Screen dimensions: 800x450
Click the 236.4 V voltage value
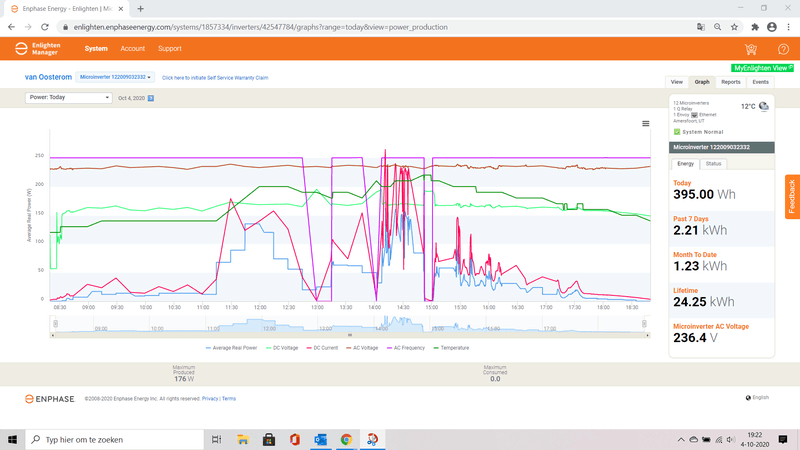(x=695, y=338)
